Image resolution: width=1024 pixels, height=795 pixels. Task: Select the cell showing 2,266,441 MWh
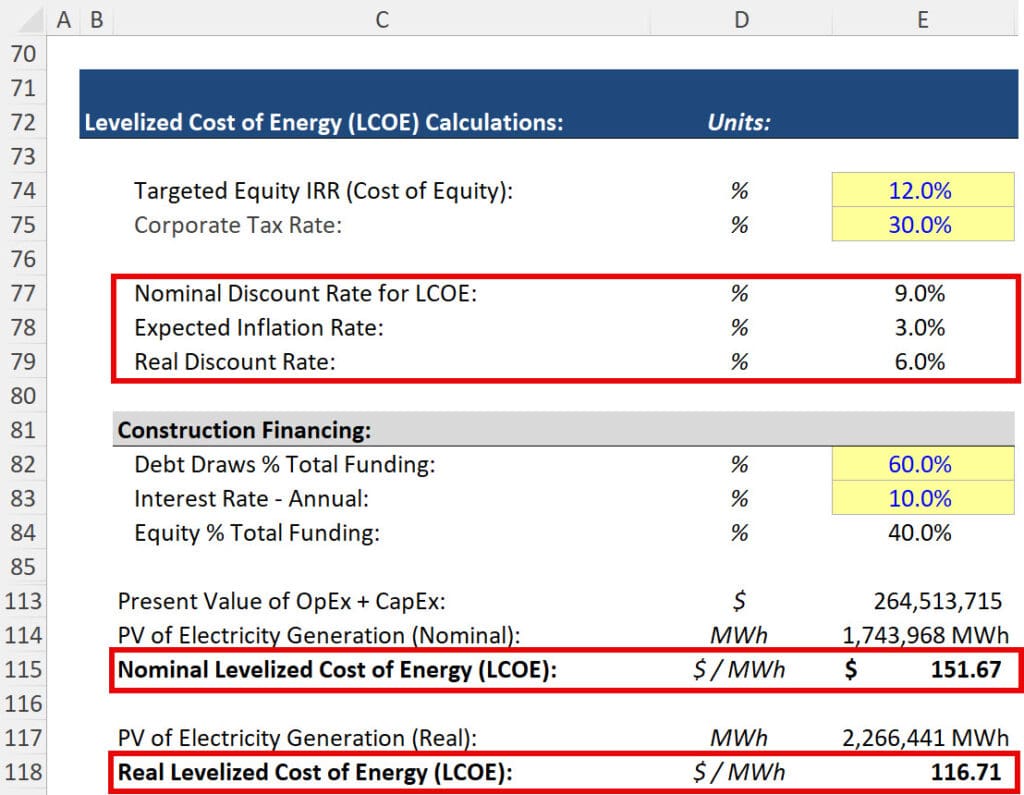[920, 737]
